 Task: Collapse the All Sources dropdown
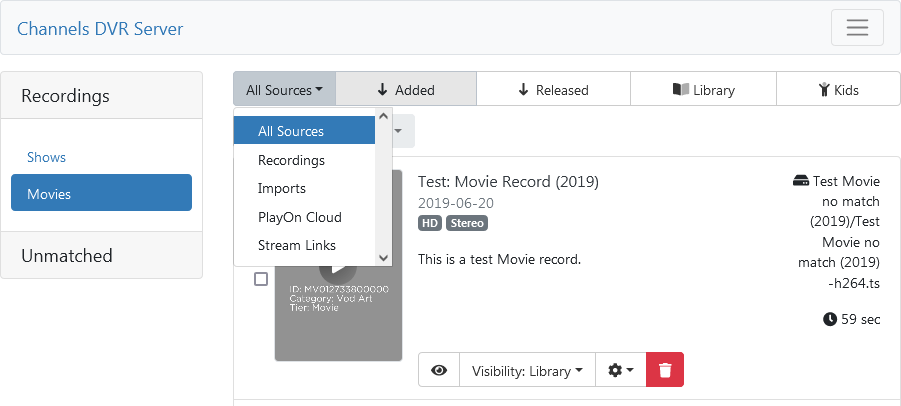[284, 90]
